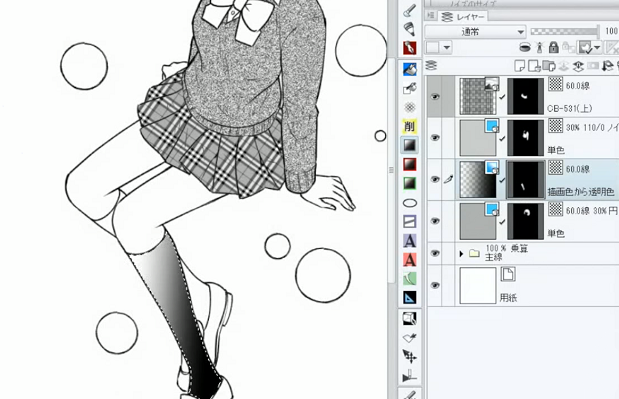Click the opacity value 100 field

pos(610,31)
